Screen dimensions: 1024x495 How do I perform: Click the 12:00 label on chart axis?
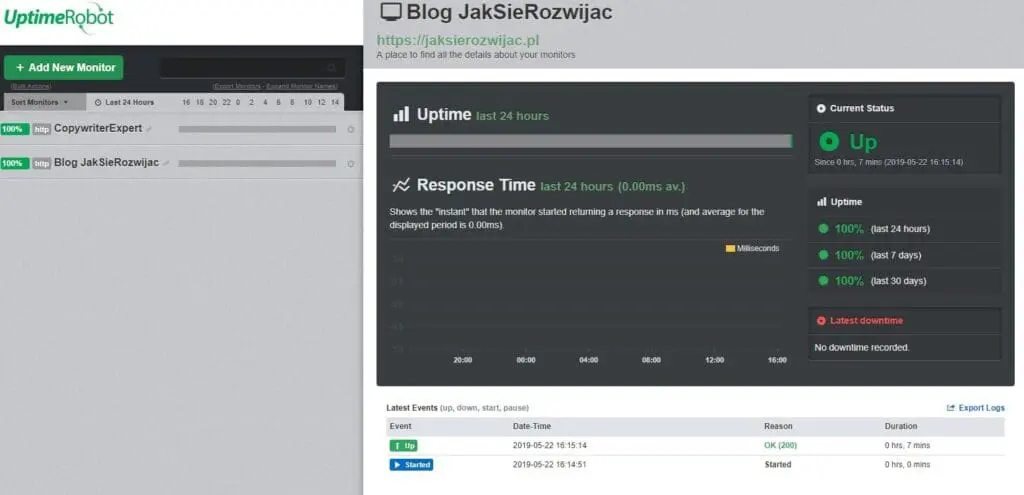pos(714,360)
